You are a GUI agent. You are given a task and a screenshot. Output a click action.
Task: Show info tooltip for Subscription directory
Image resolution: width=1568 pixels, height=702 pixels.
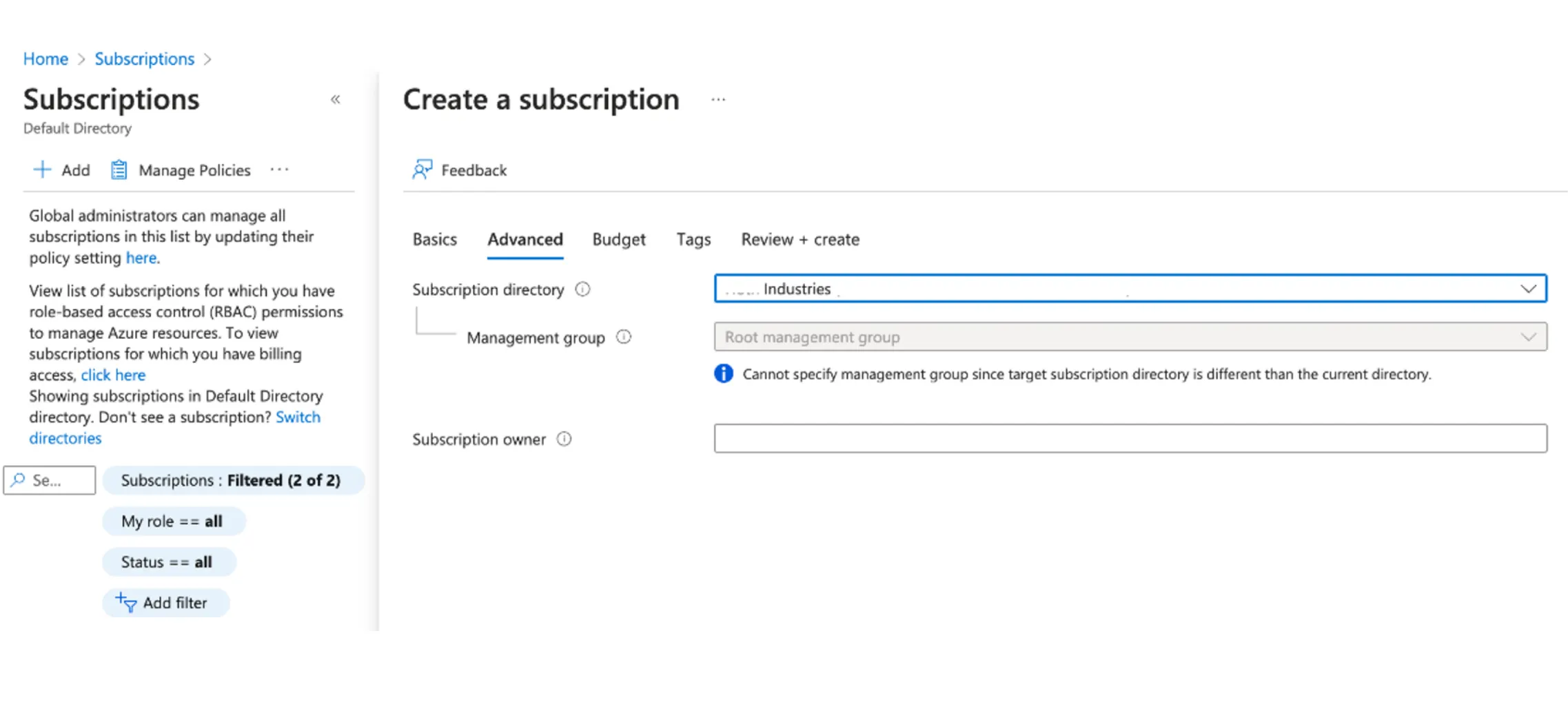582,289
